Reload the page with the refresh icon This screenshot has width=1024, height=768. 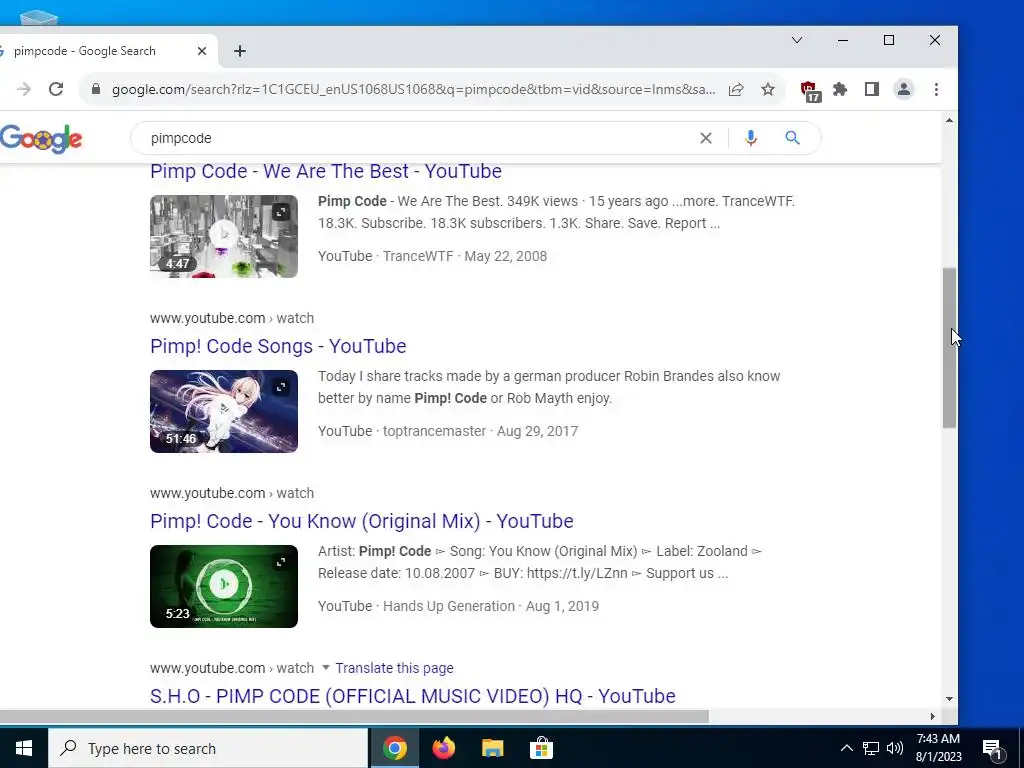(56, 89)
